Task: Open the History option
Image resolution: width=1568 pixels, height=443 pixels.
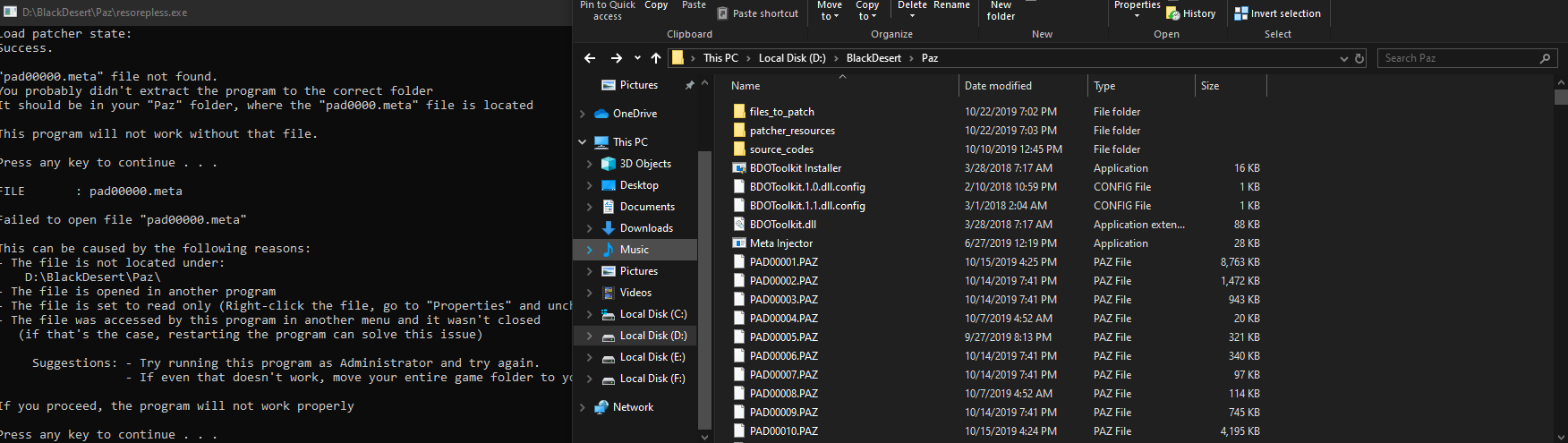Action: 1191,13
